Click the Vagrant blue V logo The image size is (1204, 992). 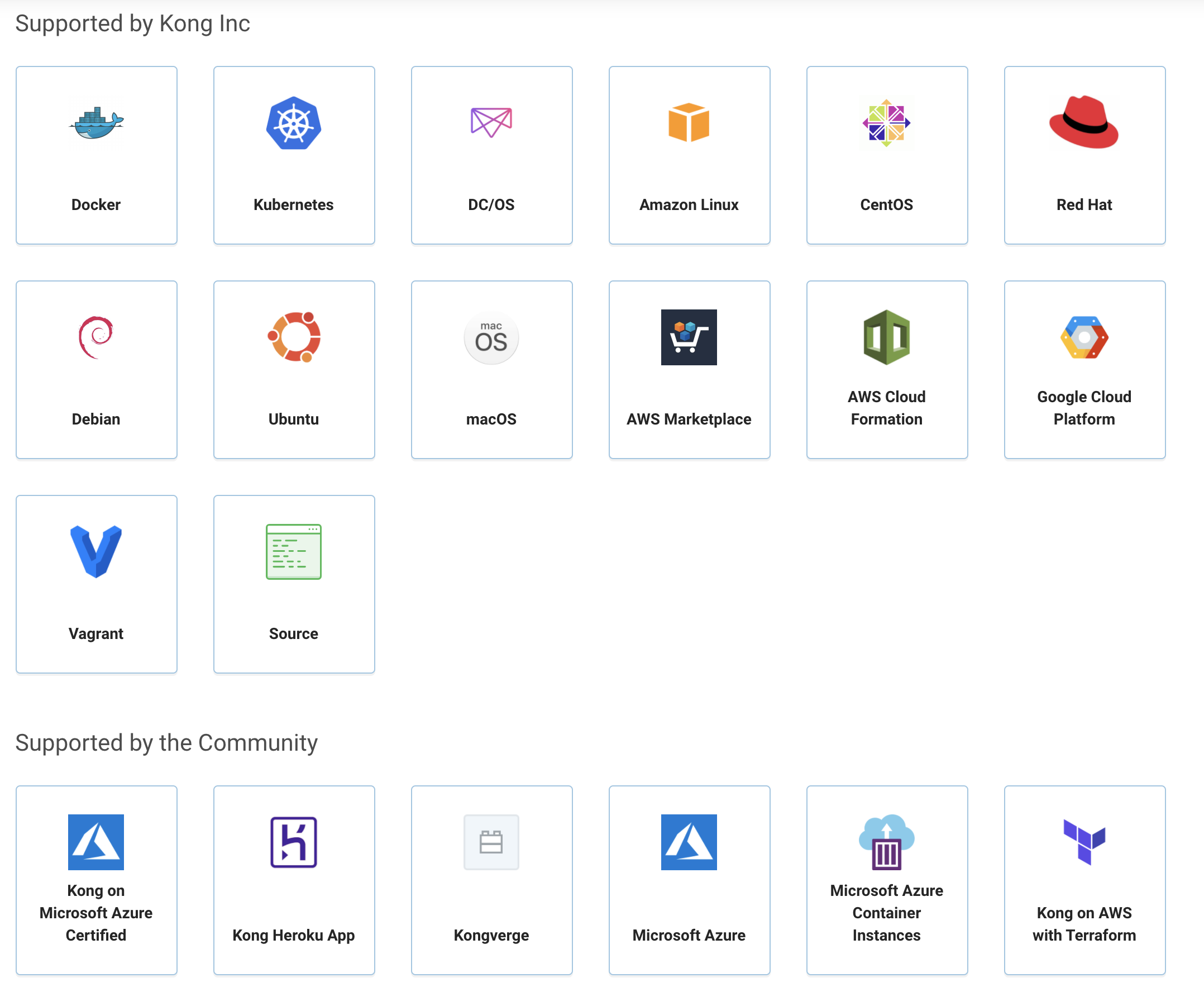[96, 551]
